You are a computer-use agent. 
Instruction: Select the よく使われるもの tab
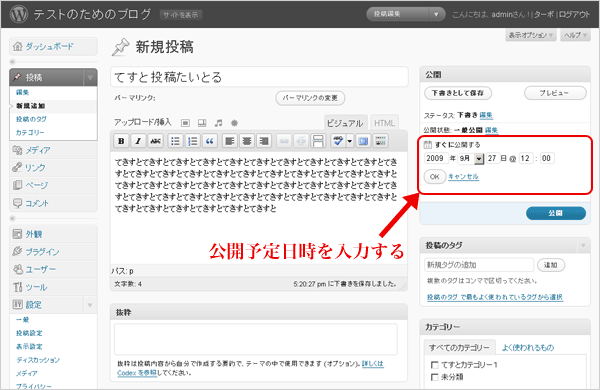(x=528, y=348)
